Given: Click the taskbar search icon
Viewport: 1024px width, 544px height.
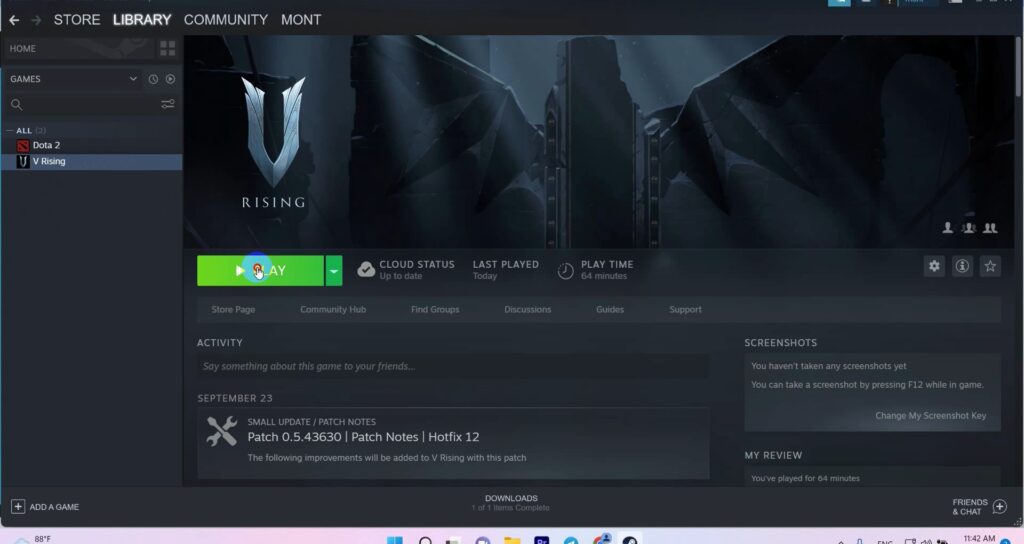Looking at the screenshot, I should tap(425, 540).
